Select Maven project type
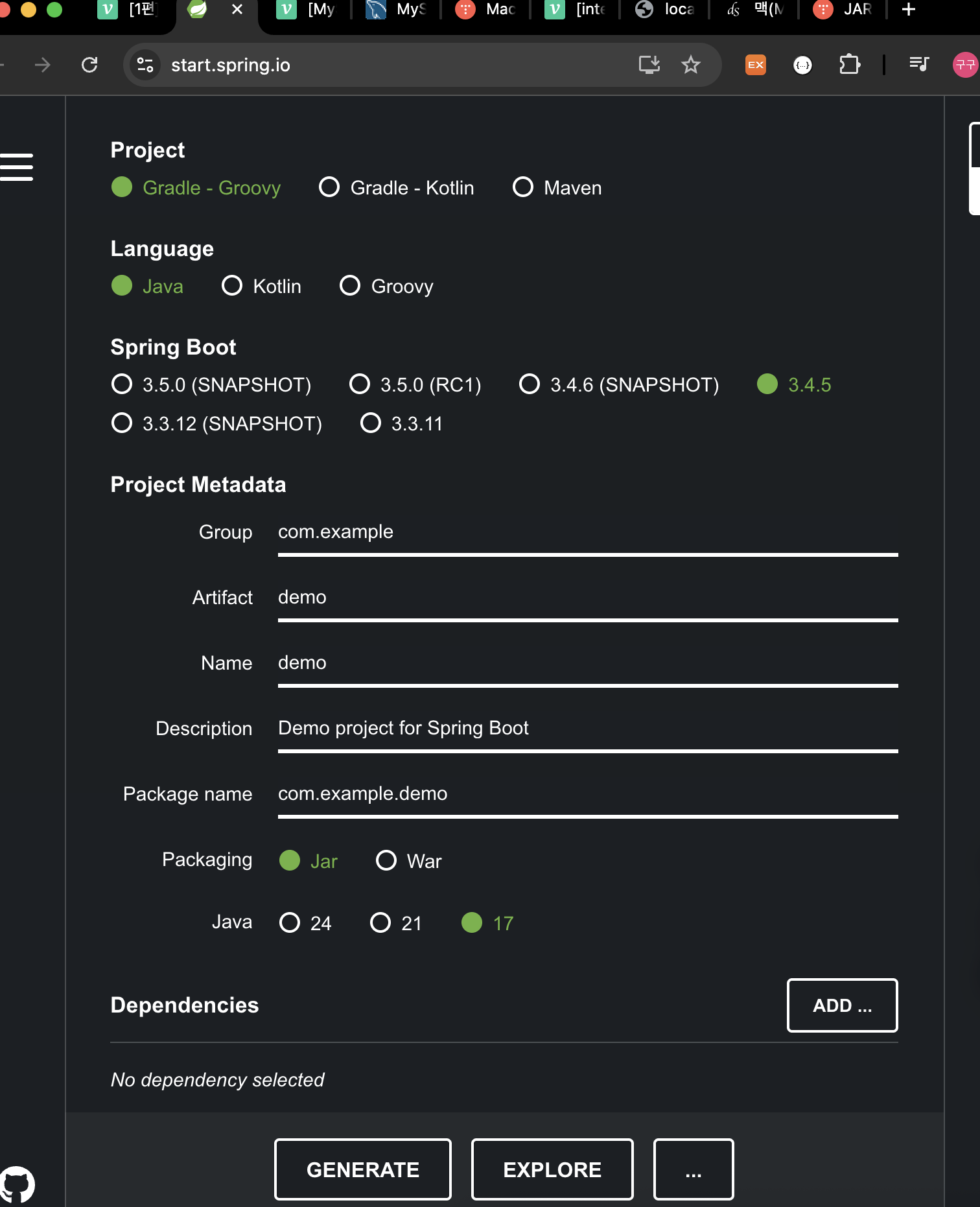Viewport: 980px width, 1207px height. tap(557, 188)
